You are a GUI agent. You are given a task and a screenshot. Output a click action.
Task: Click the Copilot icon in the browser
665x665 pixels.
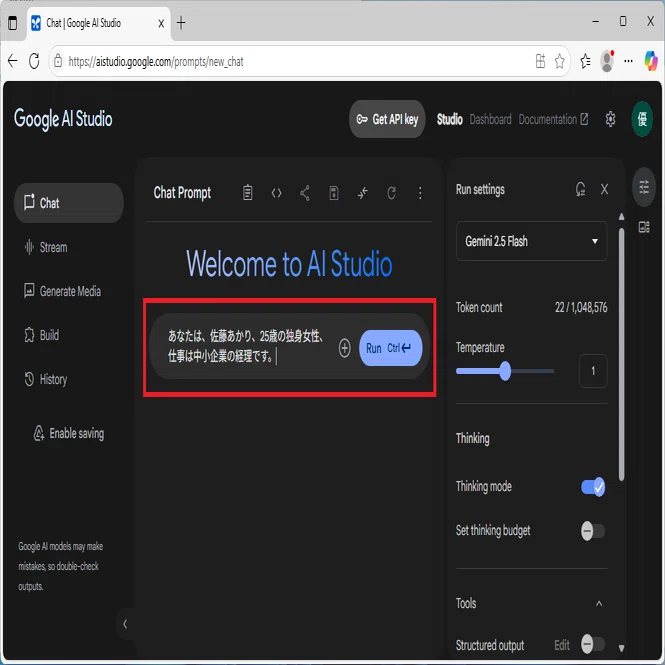pyautogui.click(x=651, y=61)
